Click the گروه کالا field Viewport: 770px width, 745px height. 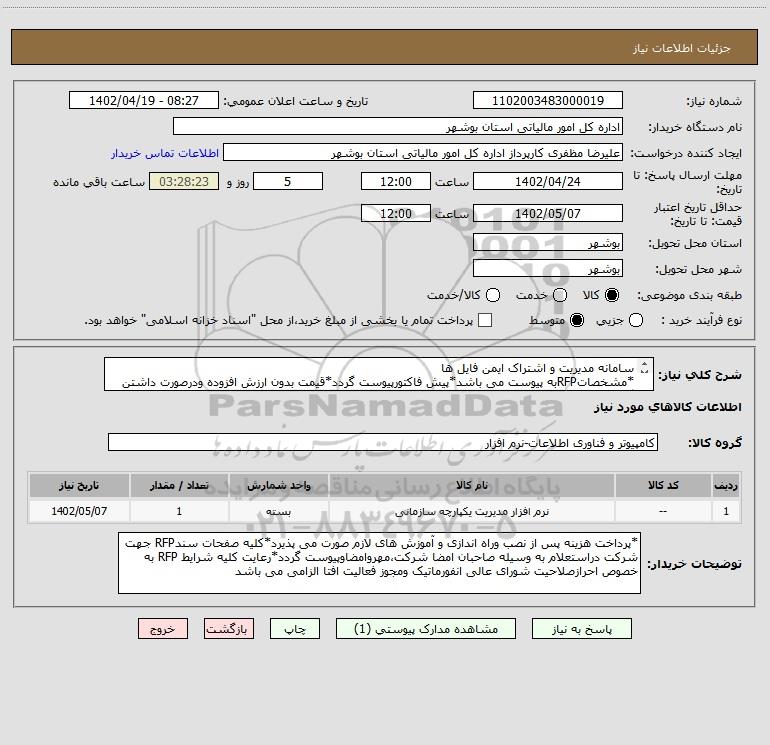click(x=383, y=442)
